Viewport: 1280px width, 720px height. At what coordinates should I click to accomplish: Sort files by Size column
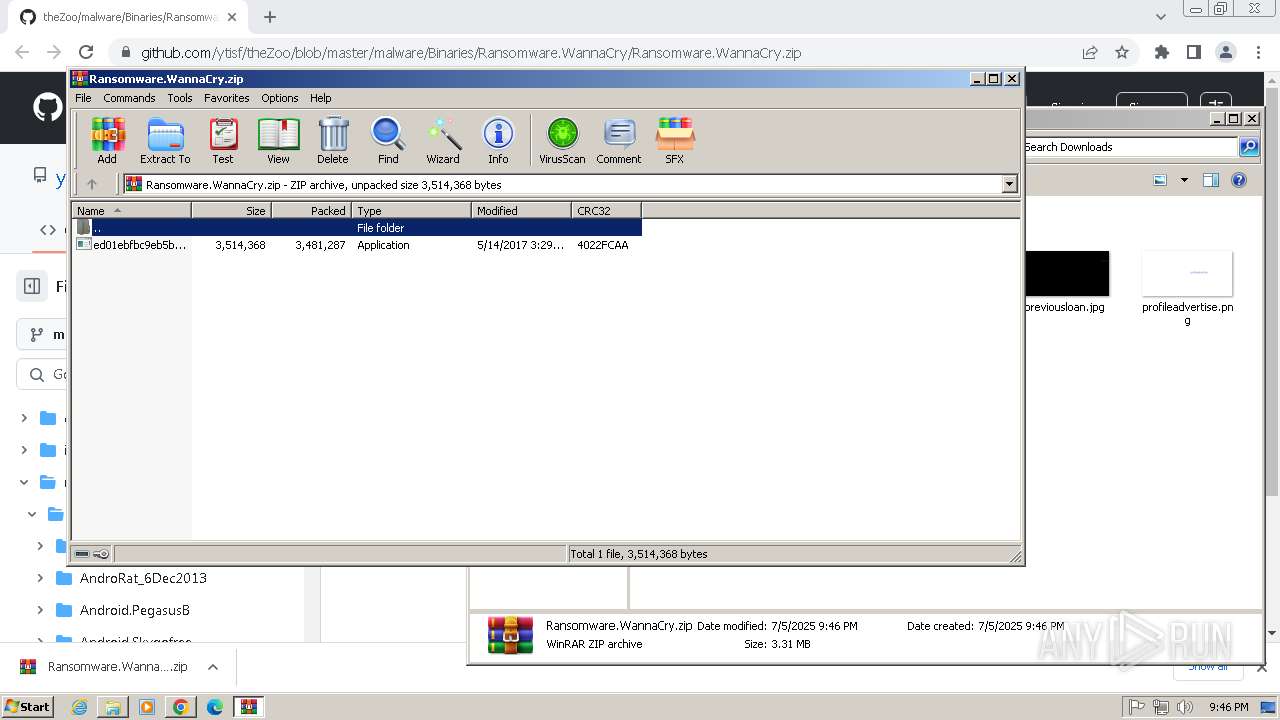click(231, 210)
